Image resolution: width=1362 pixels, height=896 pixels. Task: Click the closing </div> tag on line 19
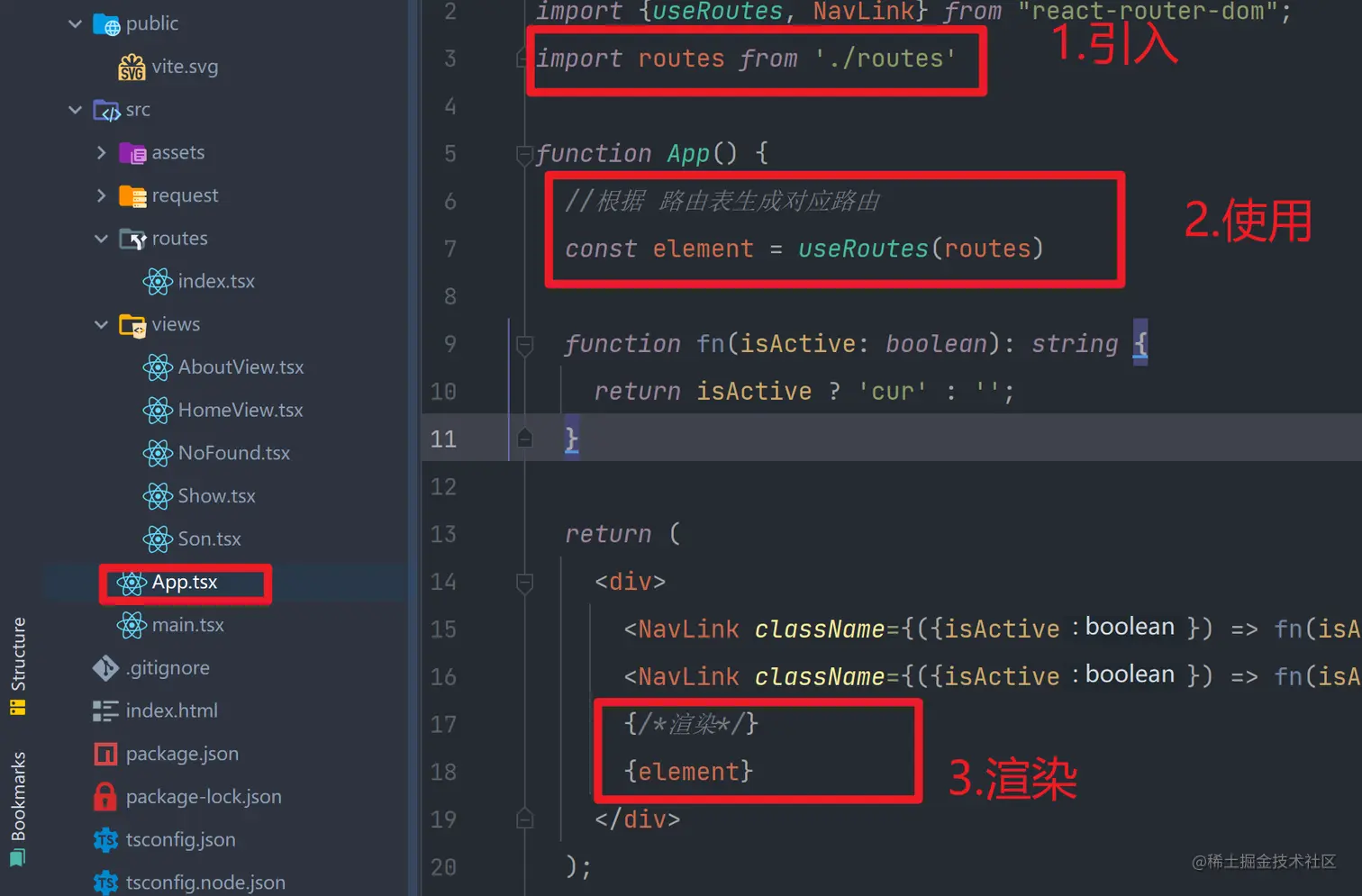pyautogui.click(x=638, y=819)
